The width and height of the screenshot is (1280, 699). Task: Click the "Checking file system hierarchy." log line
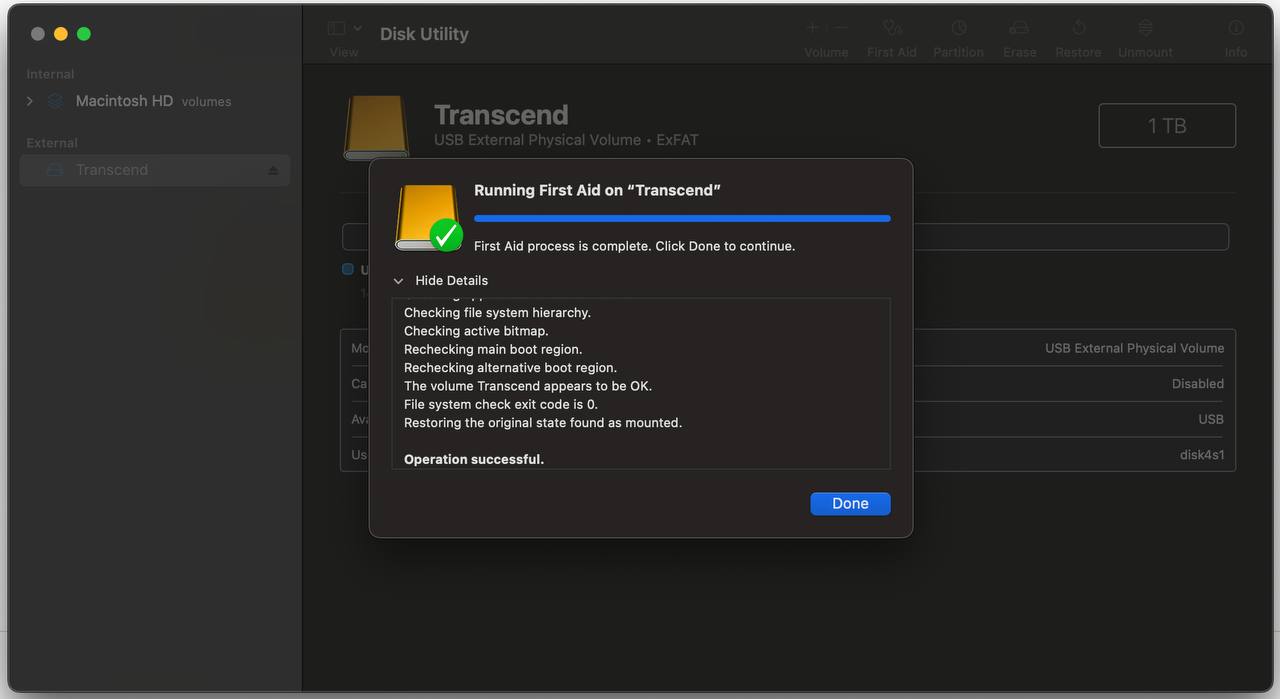[x=497, y=313]
